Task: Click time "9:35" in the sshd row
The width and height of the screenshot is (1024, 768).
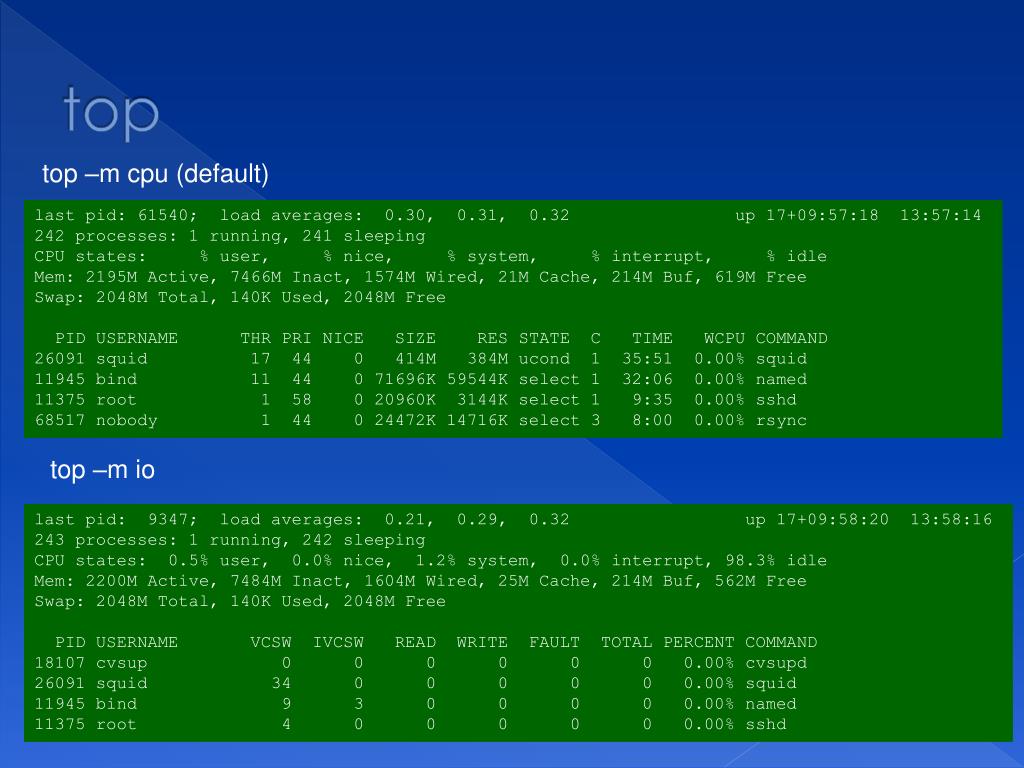Action: 652,400
